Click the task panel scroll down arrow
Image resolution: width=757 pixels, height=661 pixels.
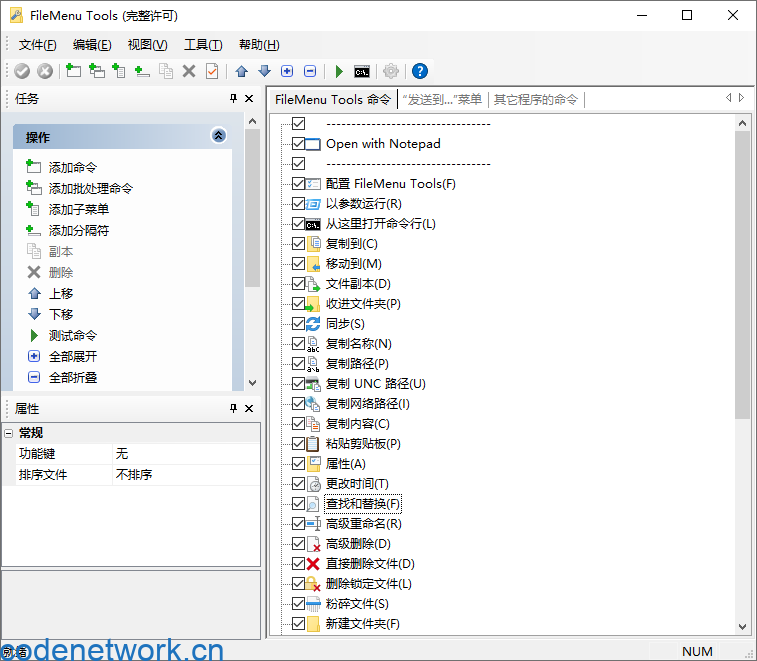[252, 382]
